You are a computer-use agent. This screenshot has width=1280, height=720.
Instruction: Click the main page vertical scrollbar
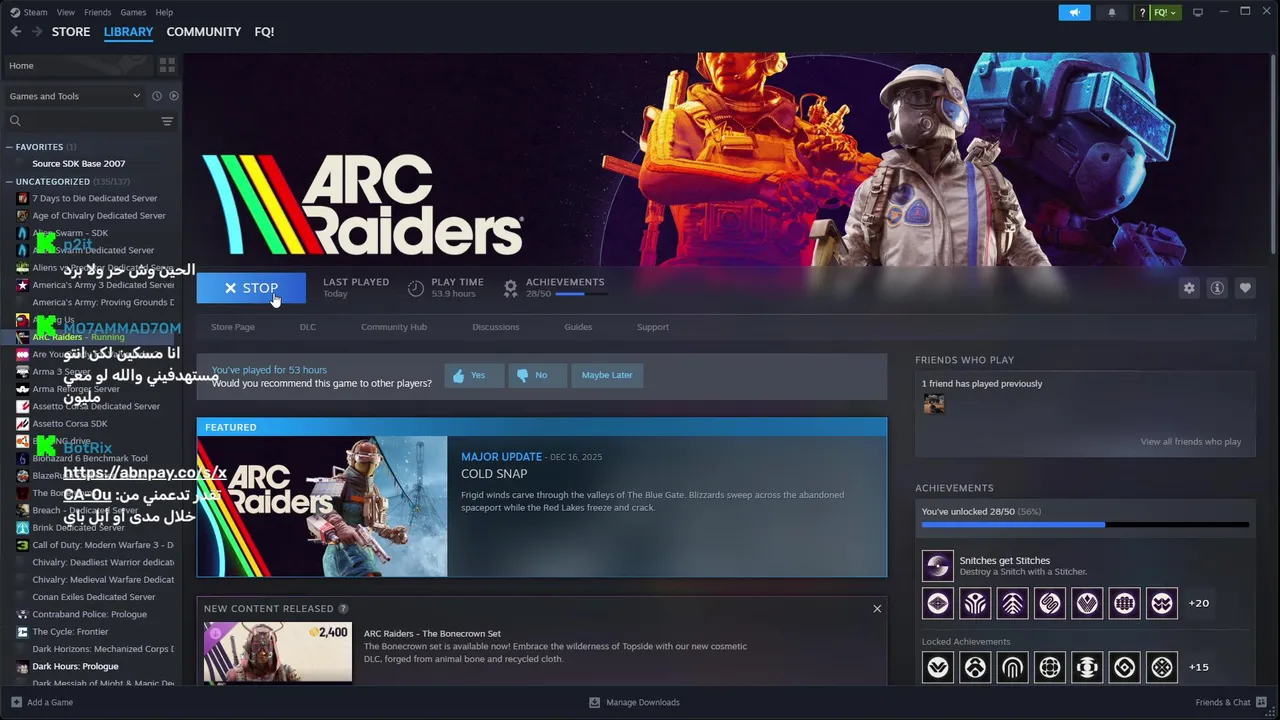(1272, 156)
